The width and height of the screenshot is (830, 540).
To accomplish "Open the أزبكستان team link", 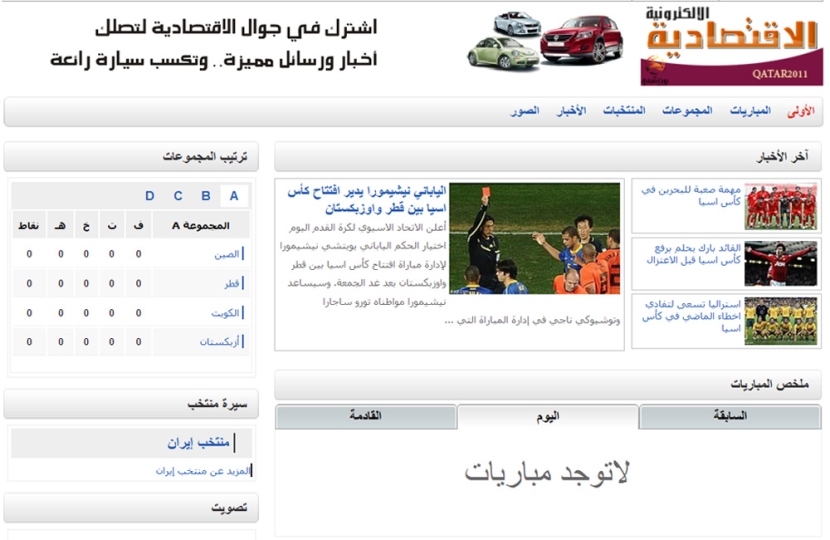I will 220,342.
